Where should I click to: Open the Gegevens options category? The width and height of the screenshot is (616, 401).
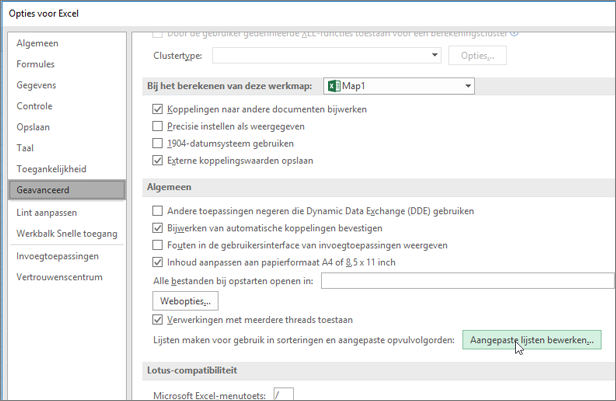pos(36,85)
